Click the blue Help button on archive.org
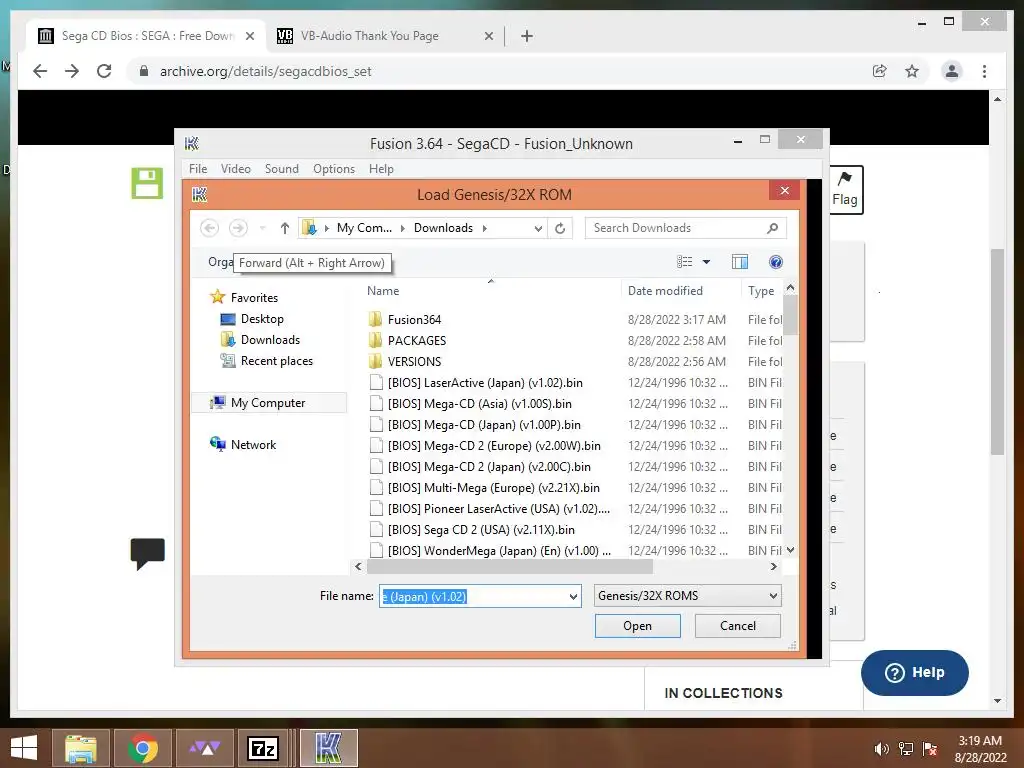Screen dimensions: 1024x768 (x=914, y=673)
